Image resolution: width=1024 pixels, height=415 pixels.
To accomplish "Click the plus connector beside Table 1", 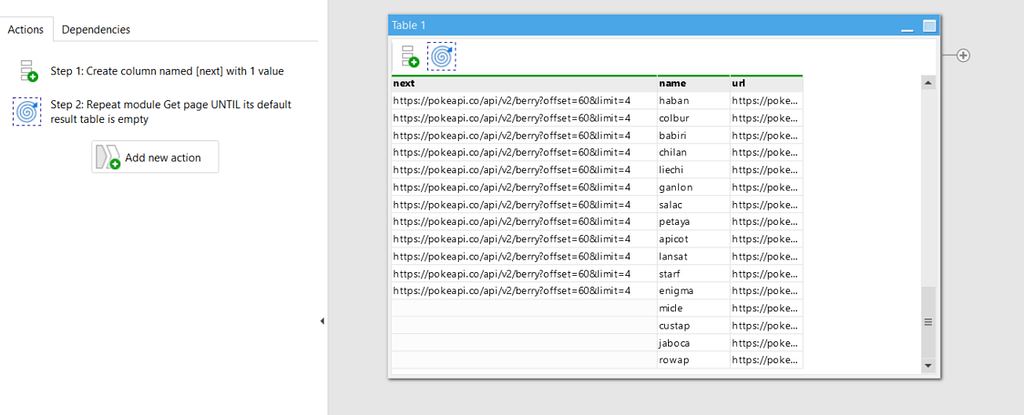I will pos(963,56).
